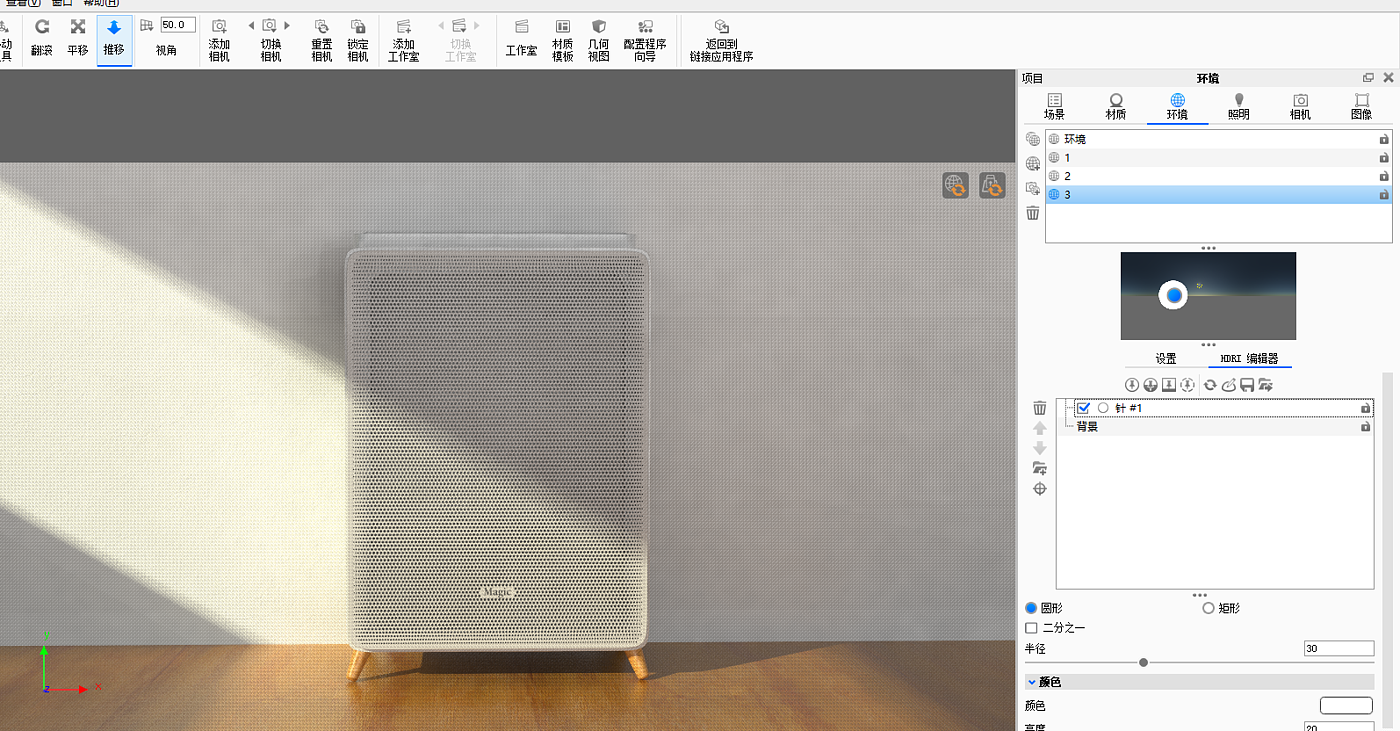Select the Tumble (翻滚) camera tool

(42, 37)
